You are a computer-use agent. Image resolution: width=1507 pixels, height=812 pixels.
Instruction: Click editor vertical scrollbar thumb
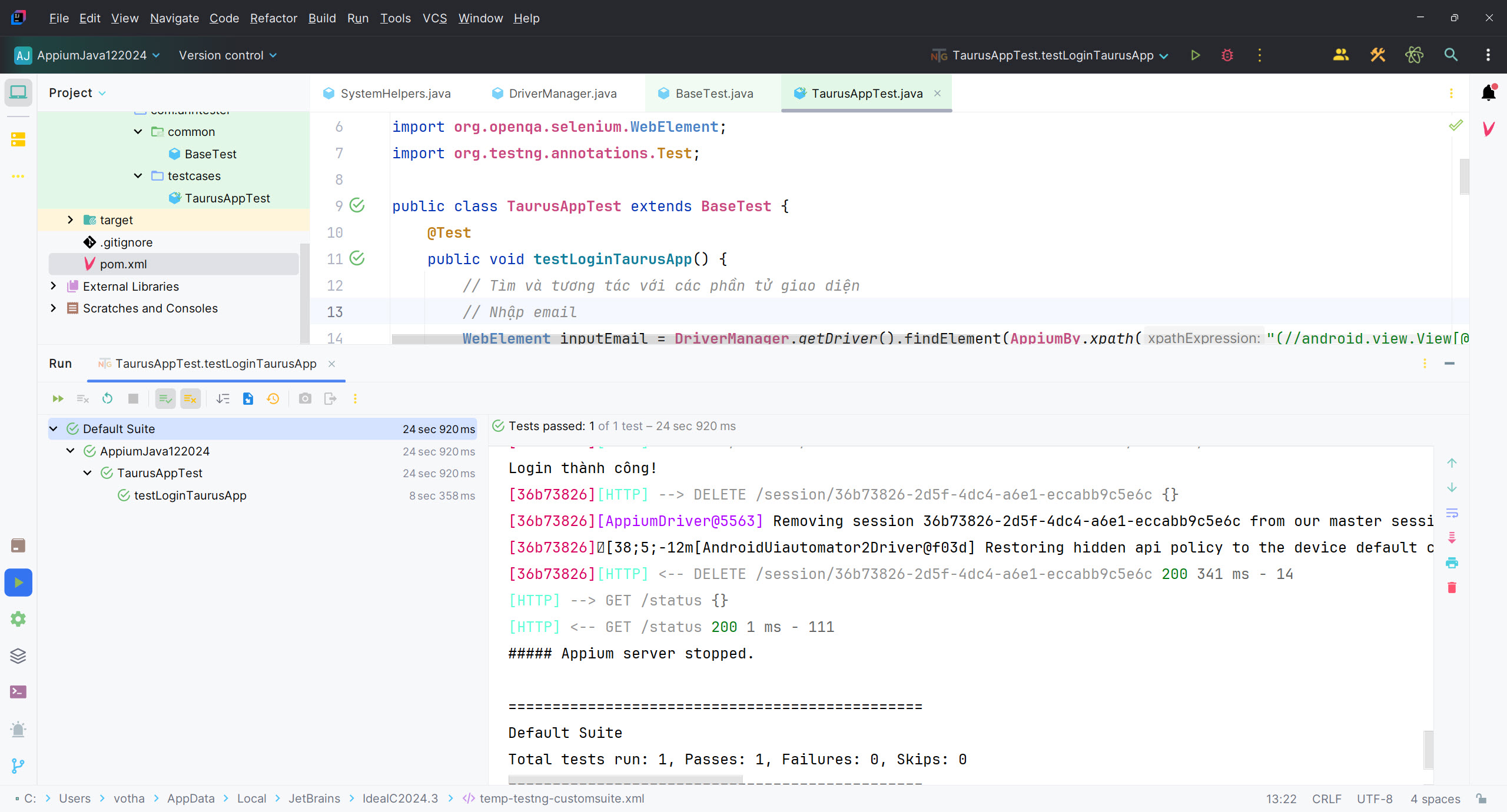click(1463, 176)
